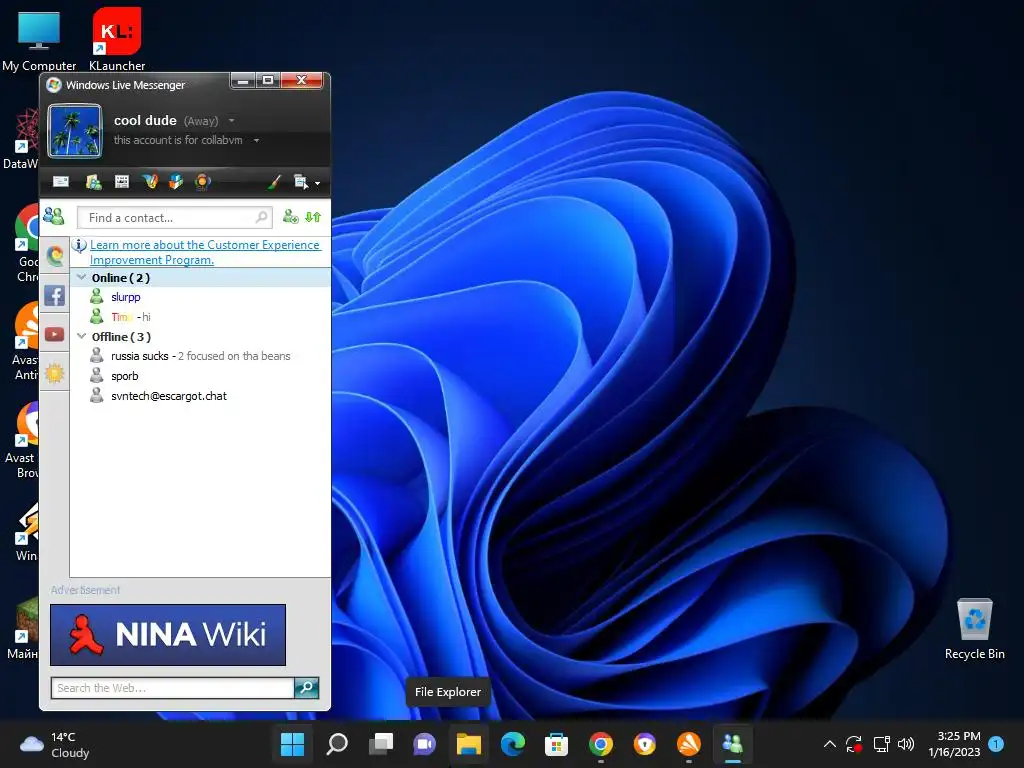Image resolution: width=1024 pixels, height=768 pixels.
Task: Click the info bubble icon by CEIP link
Action: [x=79, y=246]
